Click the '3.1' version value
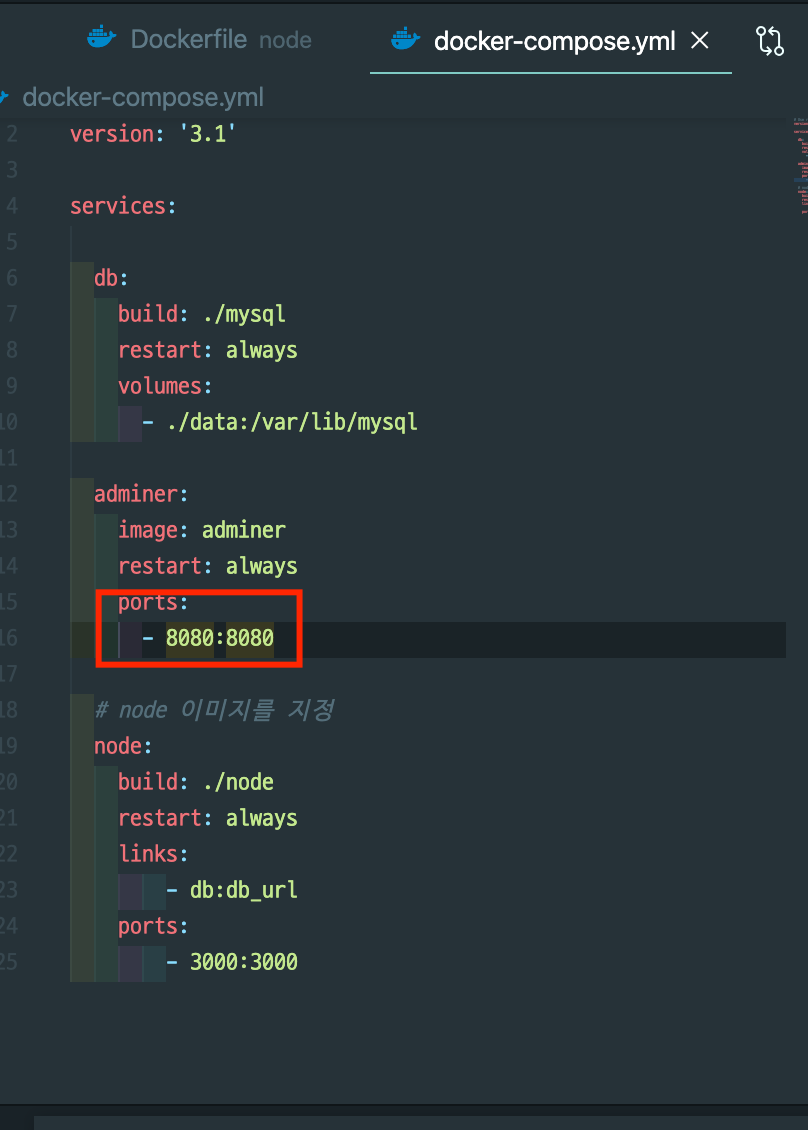Image resolution: width=808 pixels, height=1130 pixels. point(208,134)
